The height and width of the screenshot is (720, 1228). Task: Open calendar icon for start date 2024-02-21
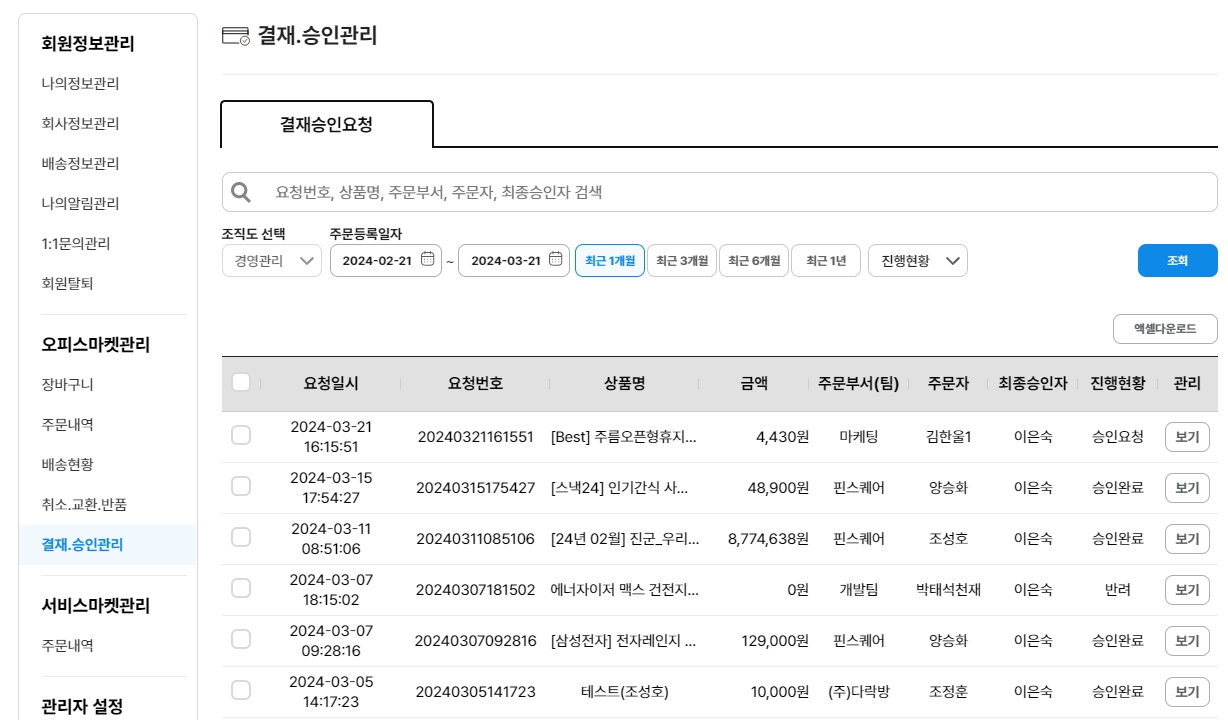coord(427,260)
